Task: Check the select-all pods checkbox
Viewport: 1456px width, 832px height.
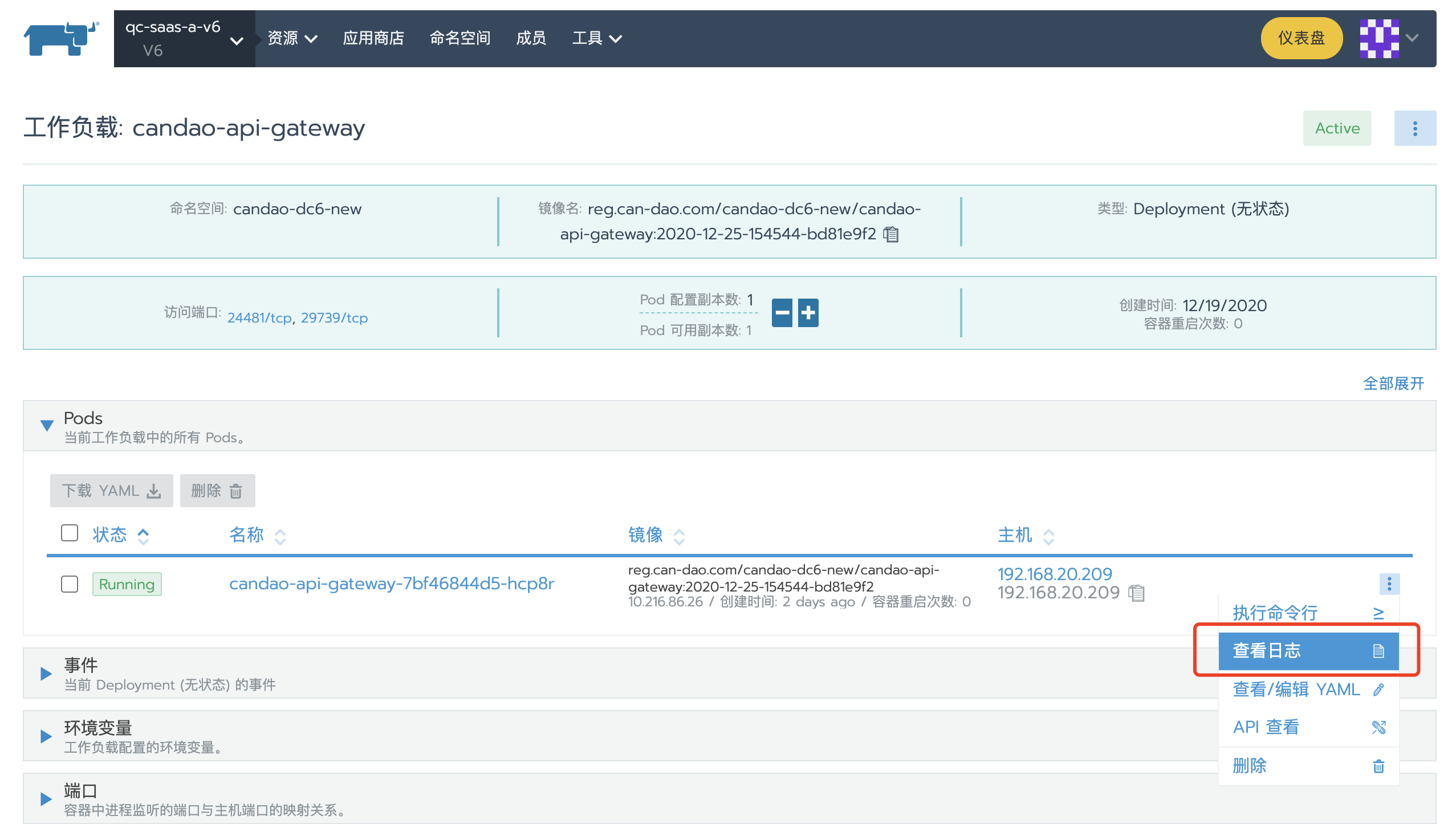Action: click(x=70, y=533)
